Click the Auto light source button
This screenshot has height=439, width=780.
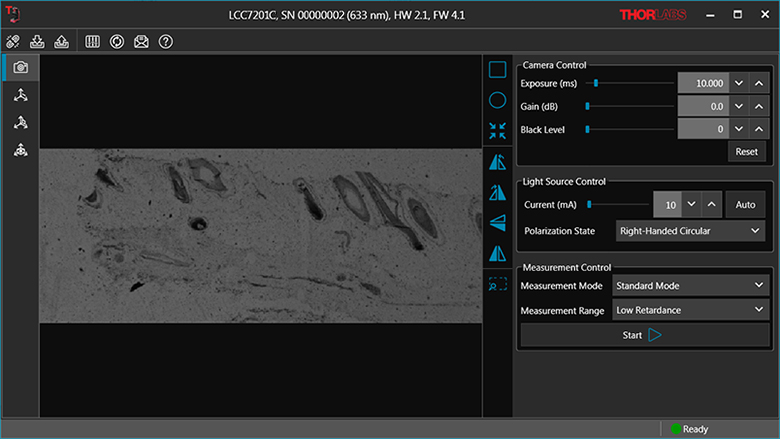pyautogui.click(x=744, y=204)
